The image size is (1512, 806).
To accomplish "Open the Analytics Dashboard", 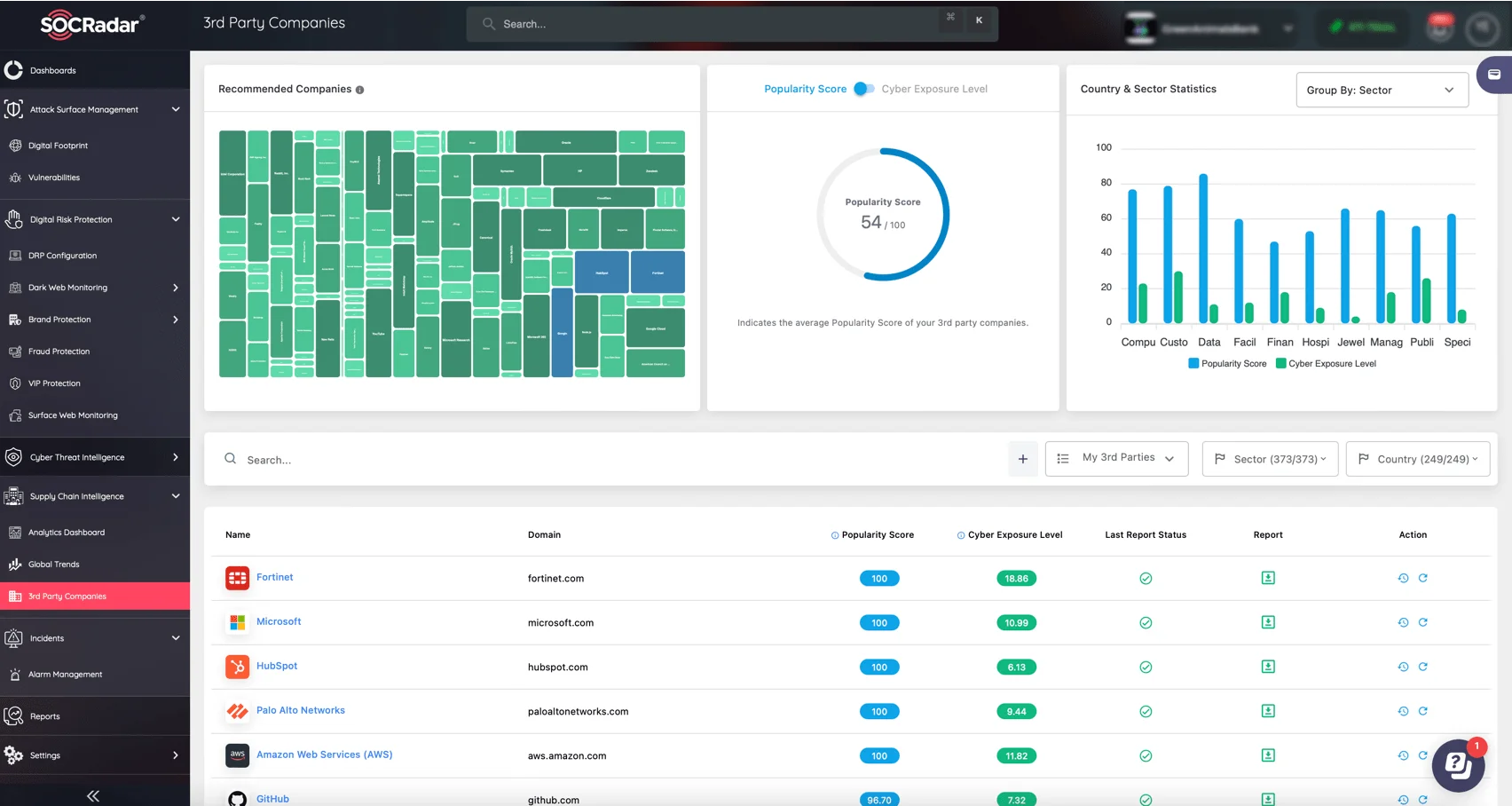I will [67, 532].
